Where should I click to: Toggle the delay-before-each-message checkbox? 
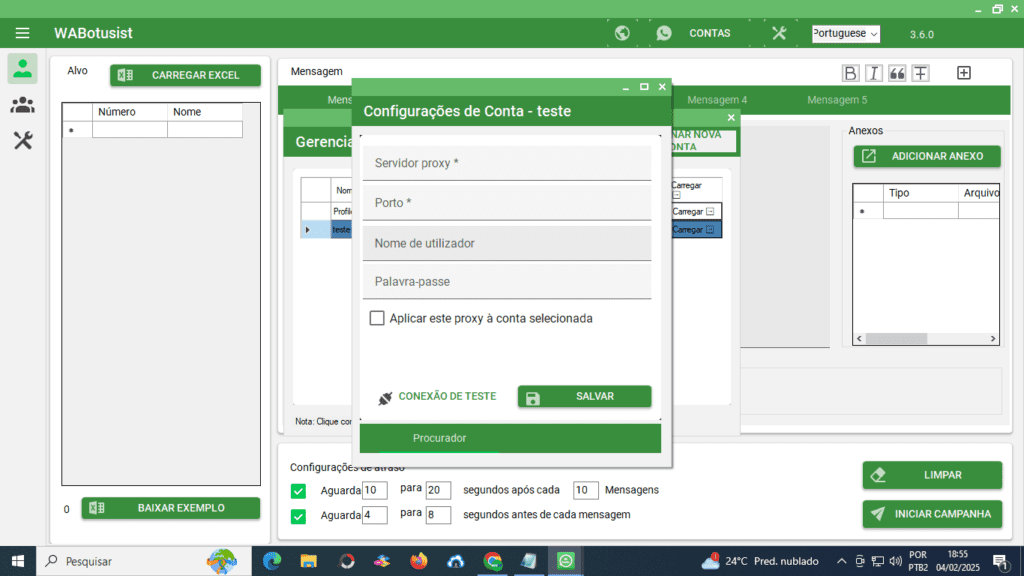tap(298, 516)
